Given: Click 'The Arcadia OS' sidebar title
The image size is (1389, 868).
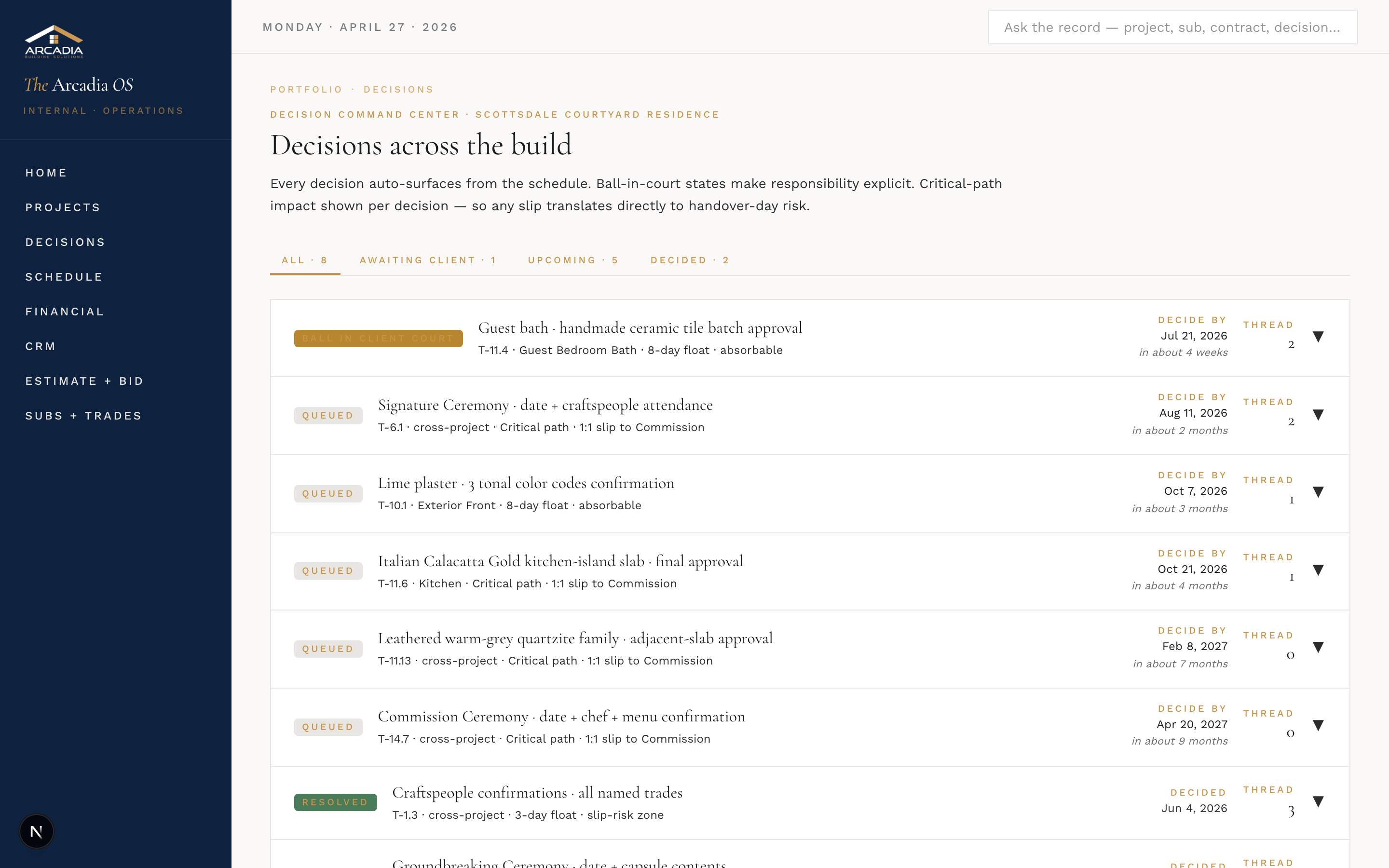Looking at the screenshot, I should (x=79, y=85).
